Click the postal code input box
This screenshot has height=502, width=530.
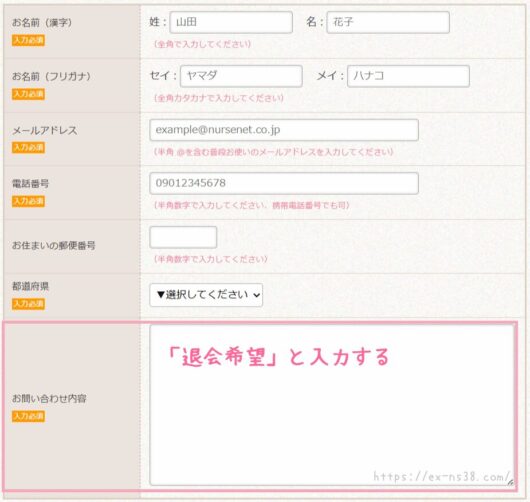(x=183, y=237)
